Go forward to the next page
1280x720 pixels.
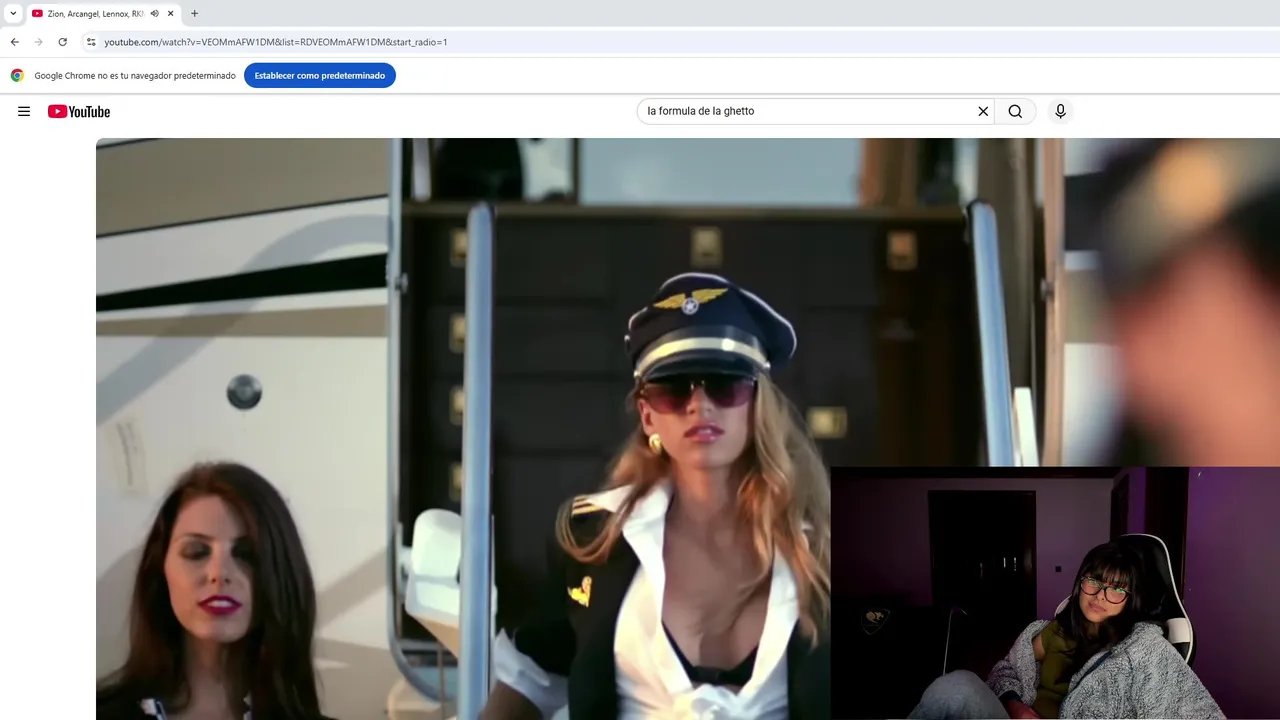coord(38,42)
